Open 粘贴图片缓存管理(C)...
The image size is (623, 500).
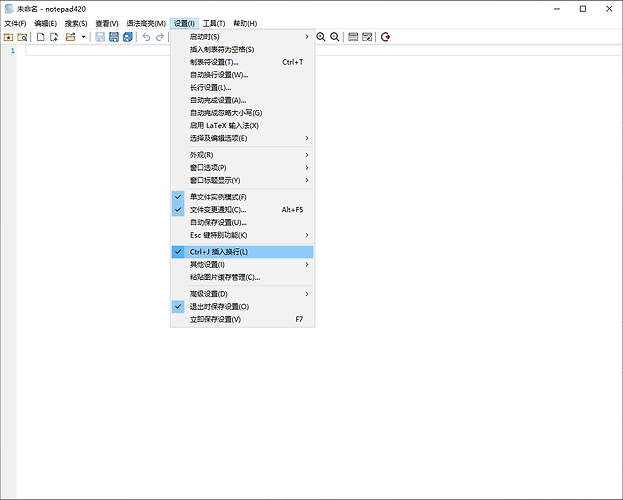click(242, 277)
